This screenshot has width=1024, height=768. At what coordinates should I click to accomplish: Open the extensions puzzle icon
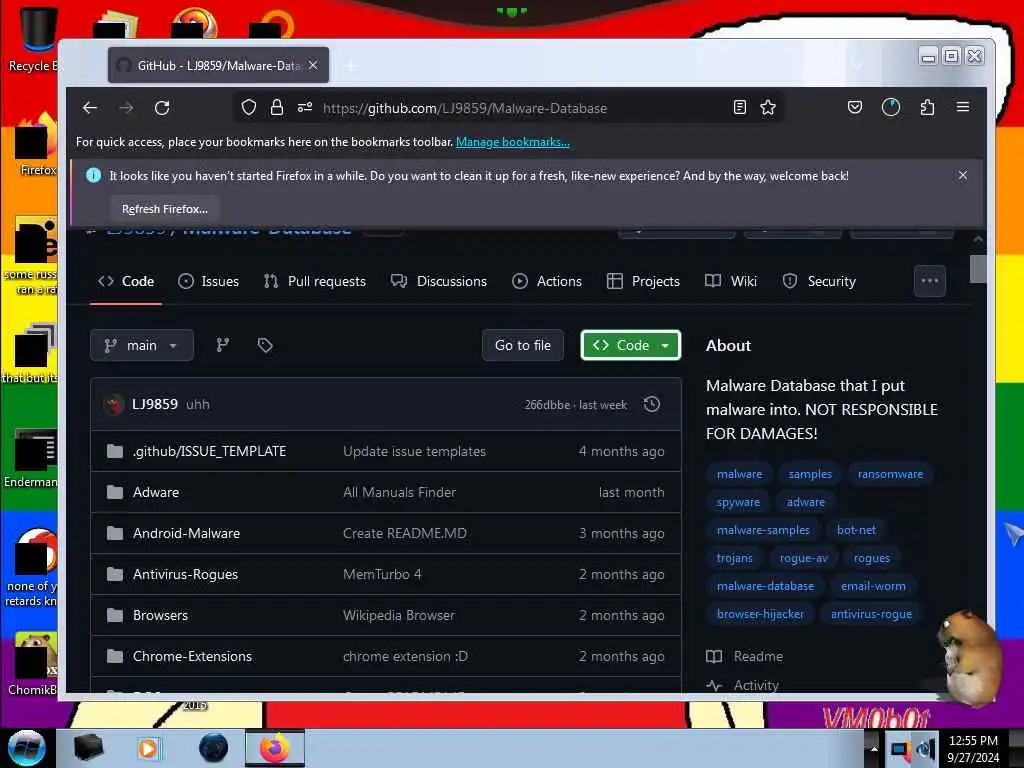(x=927, y=107)
